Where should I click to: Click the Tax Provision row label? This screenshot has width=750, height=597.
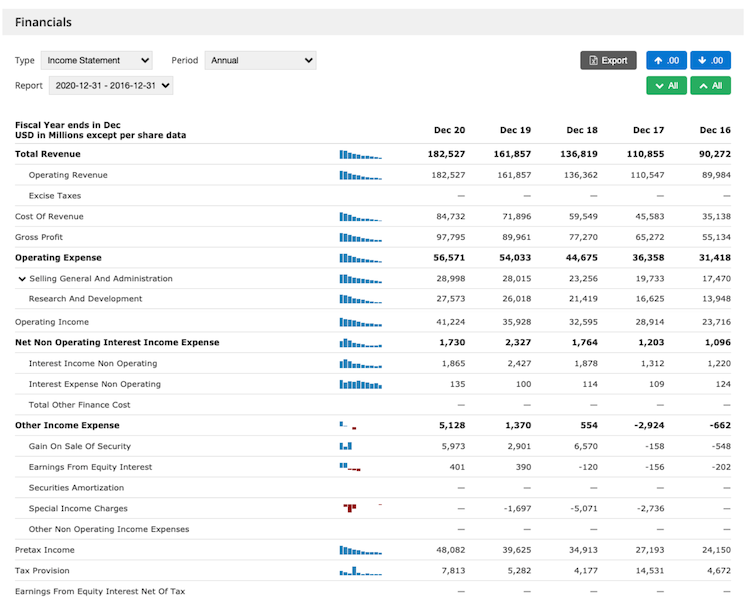coord(42,571)
